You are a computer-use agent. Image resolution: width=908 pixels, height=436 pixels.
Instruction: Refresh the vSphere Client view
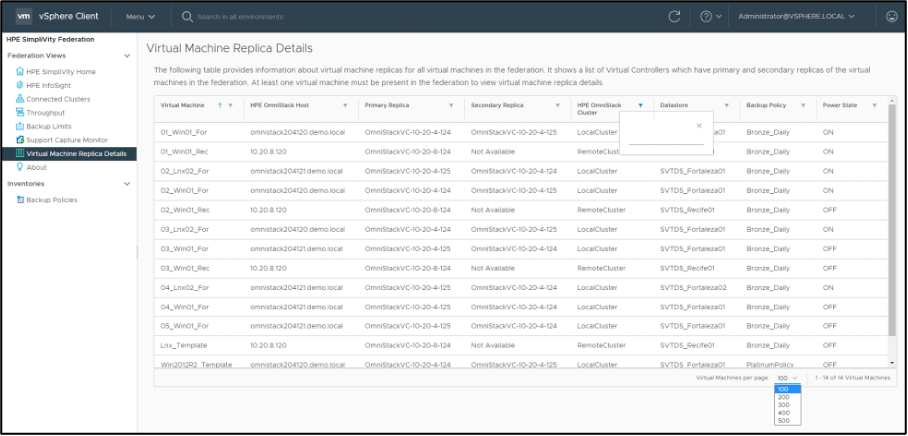674,17
